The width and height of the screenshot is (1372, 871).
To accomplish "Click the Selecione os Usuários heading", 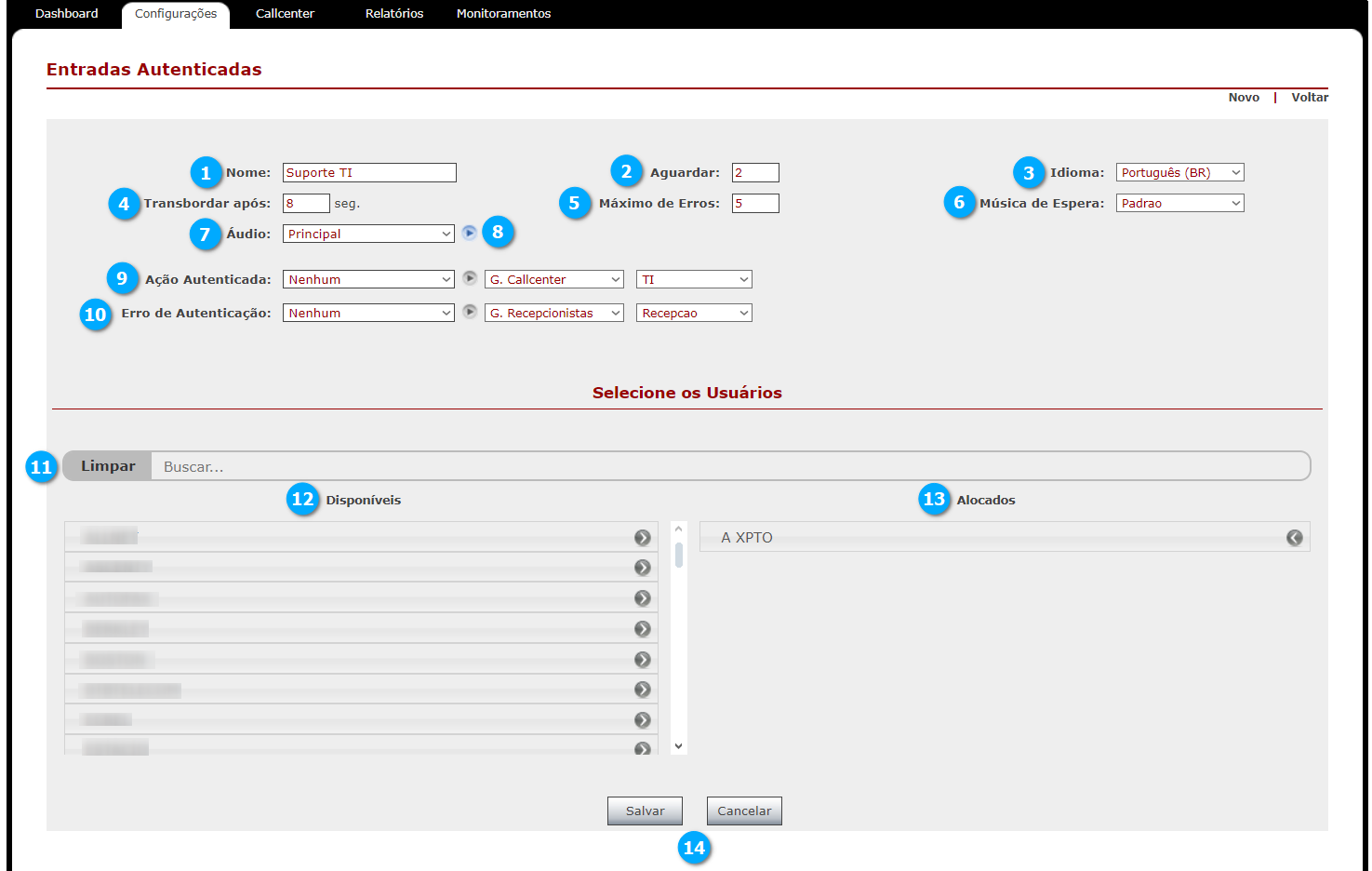I will pyautogui.click(x=687, y=393).
